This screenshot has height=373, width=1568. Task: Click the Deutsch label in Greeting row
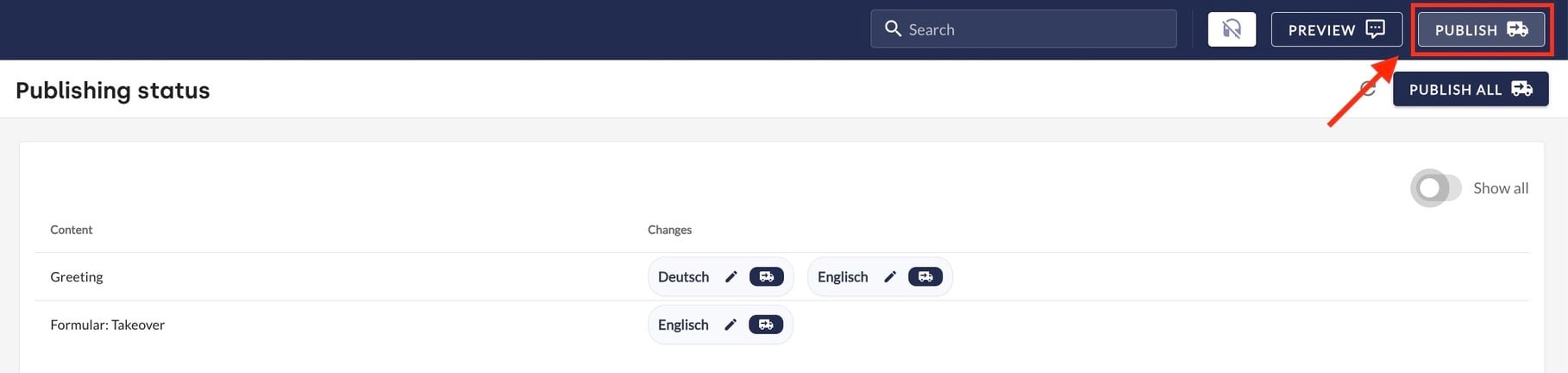pos(683,276)
